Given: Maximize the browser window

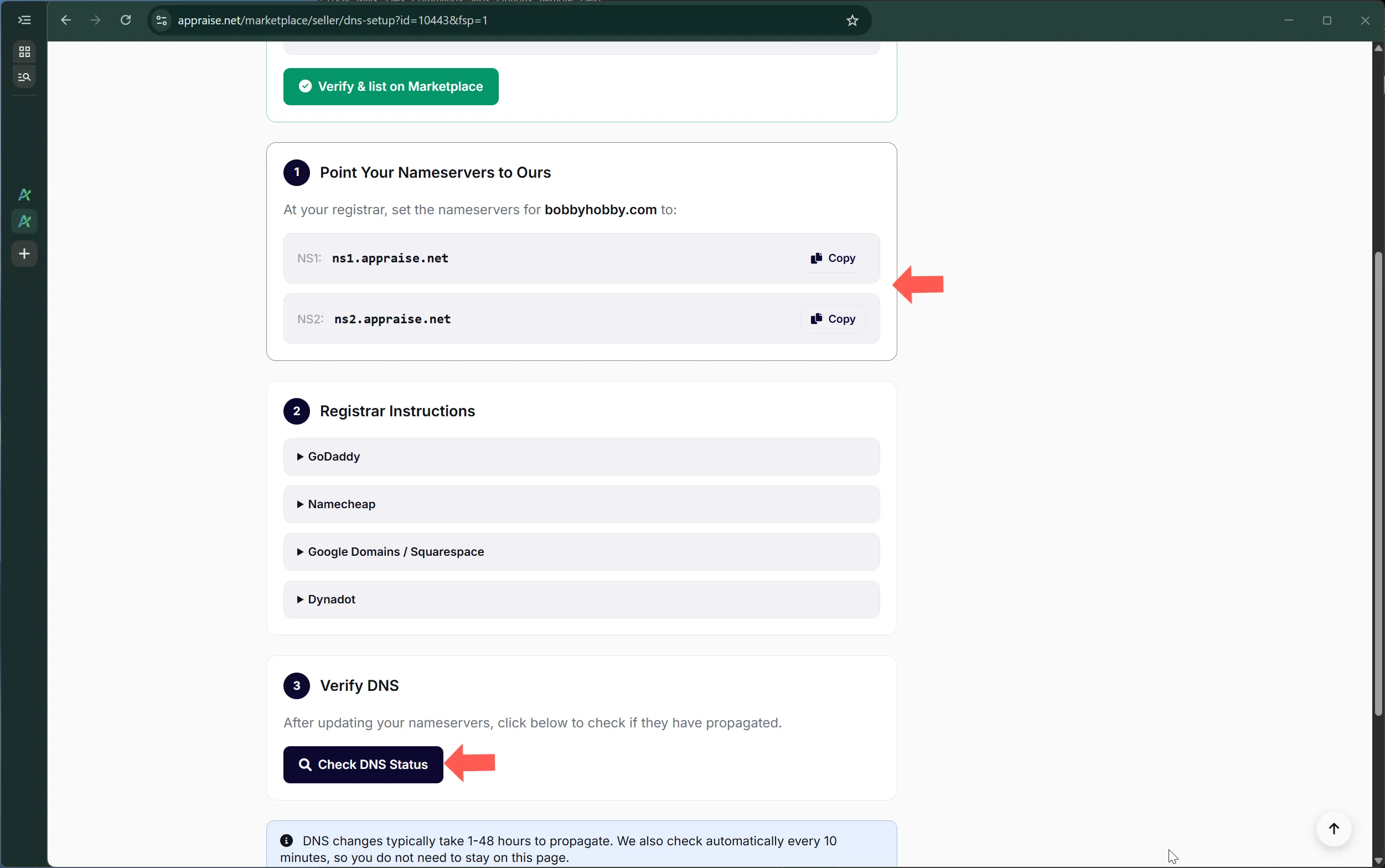Looking at the screenshot, I should tap(1327, 20).
